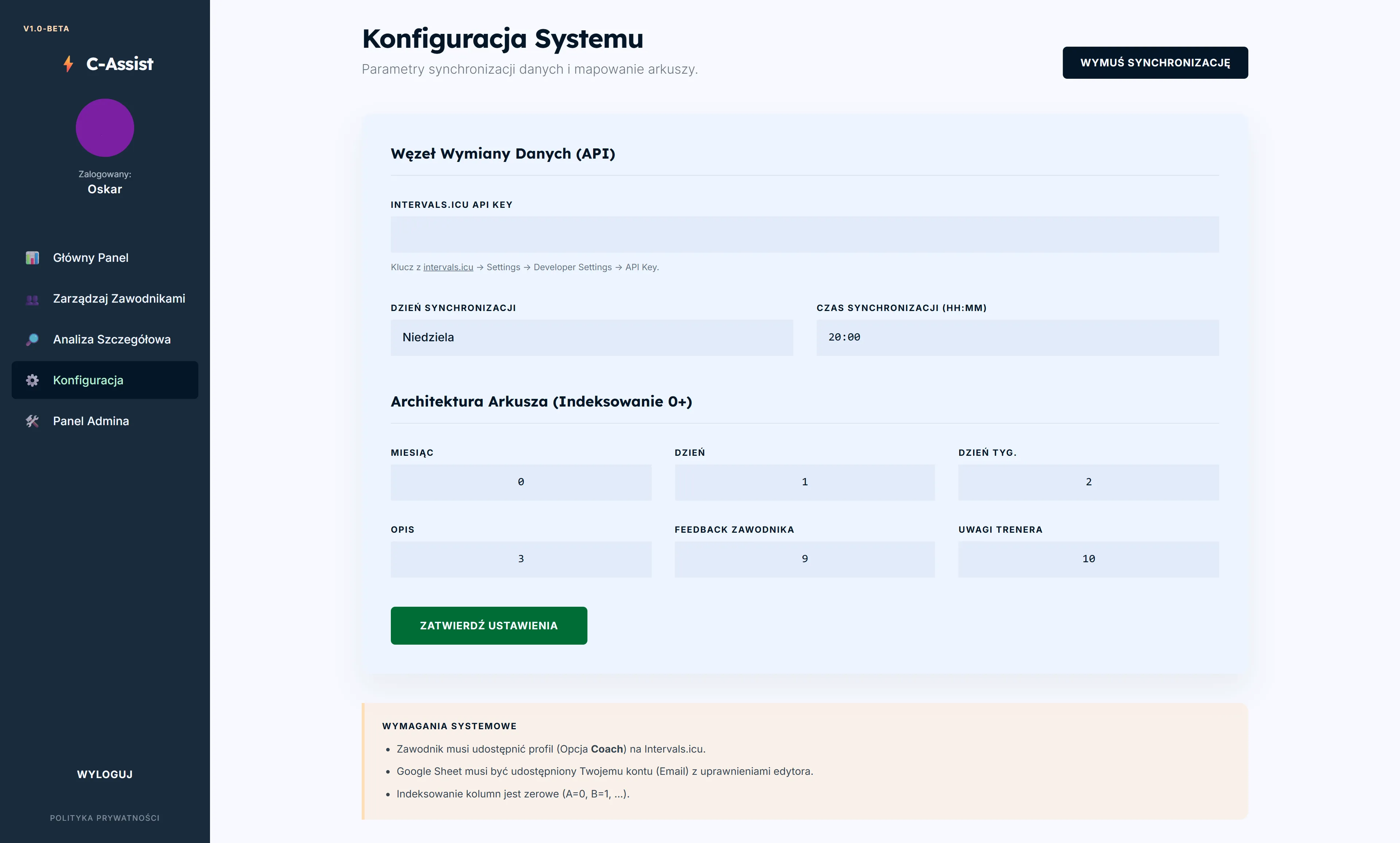
Task: Click the Miesiąc column index field
Action: click(521, 482)
